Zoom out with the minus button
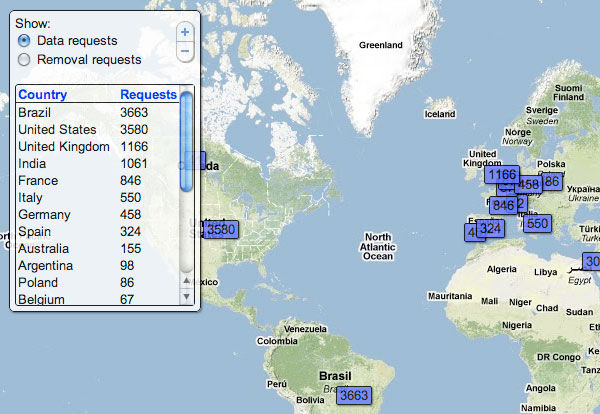This screenshot has width=600, height=414. [185, 51]
